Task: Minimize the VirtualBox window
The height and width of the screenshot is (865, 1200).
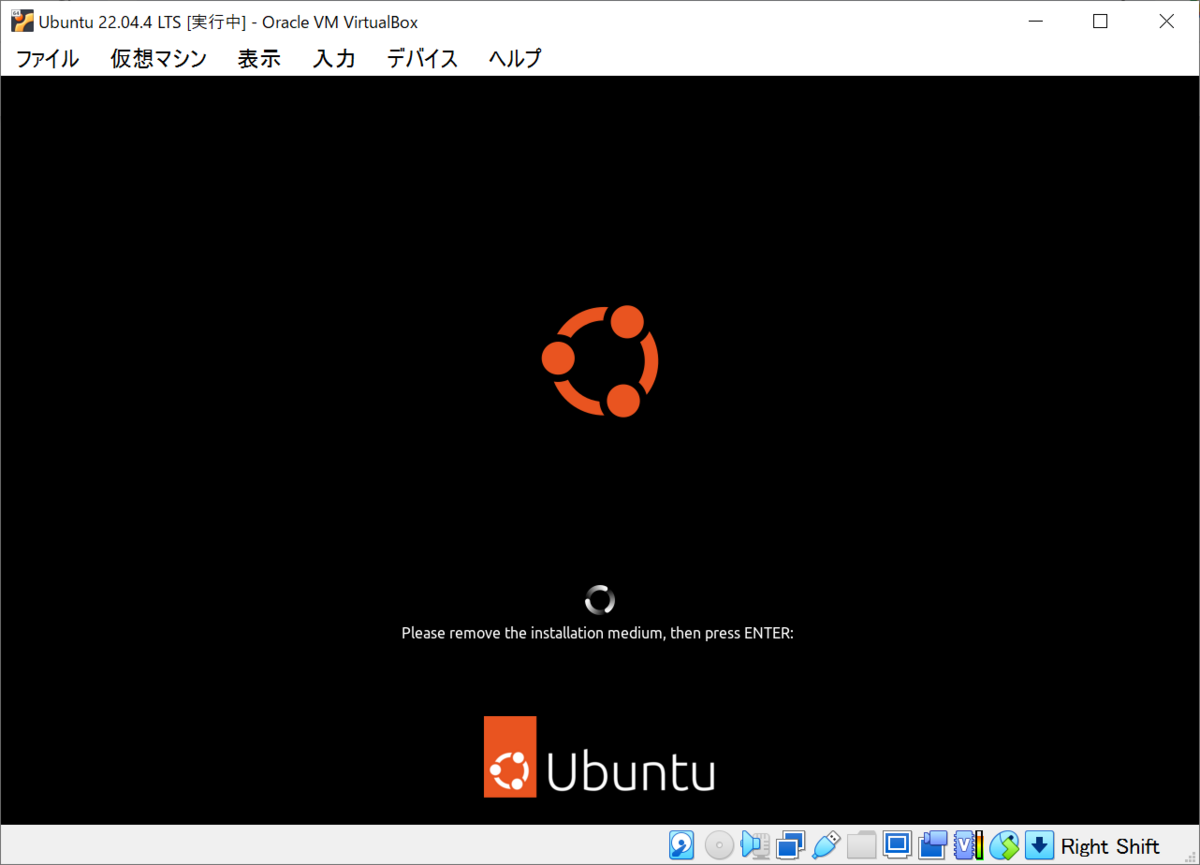Action: click(x=1037, y=21)
